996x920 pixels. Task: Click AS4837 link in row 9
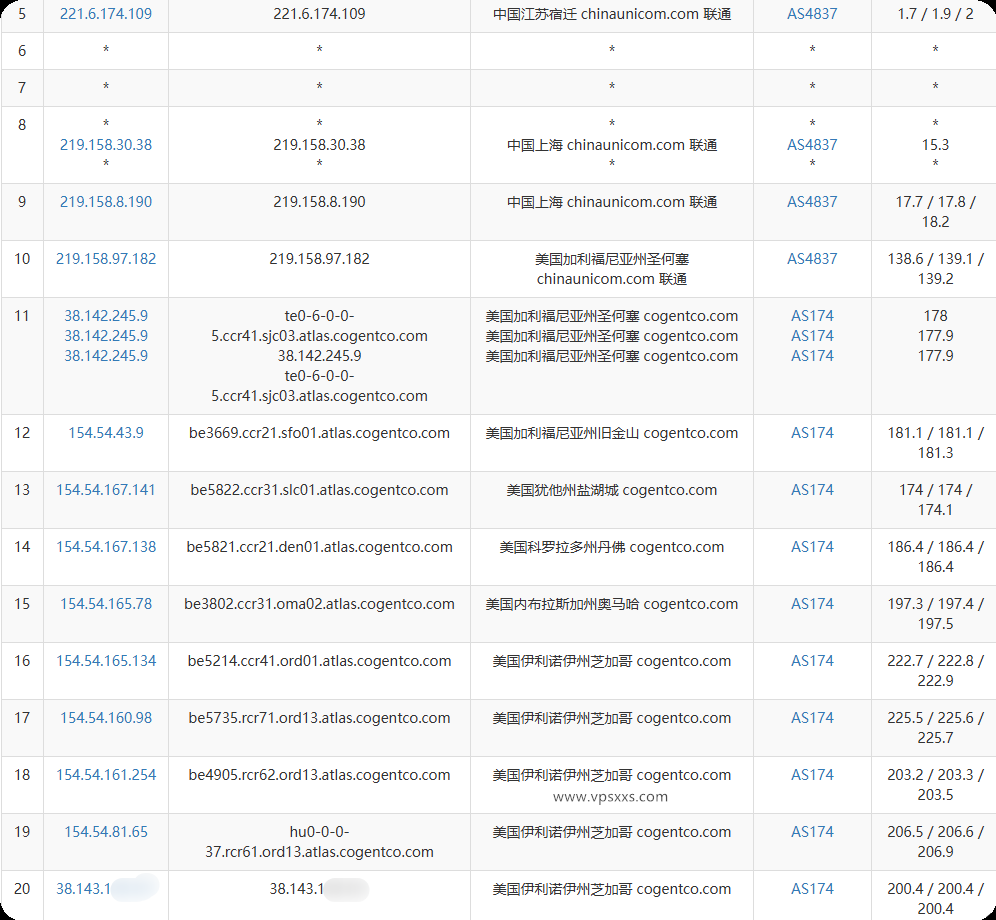point(812,202)
